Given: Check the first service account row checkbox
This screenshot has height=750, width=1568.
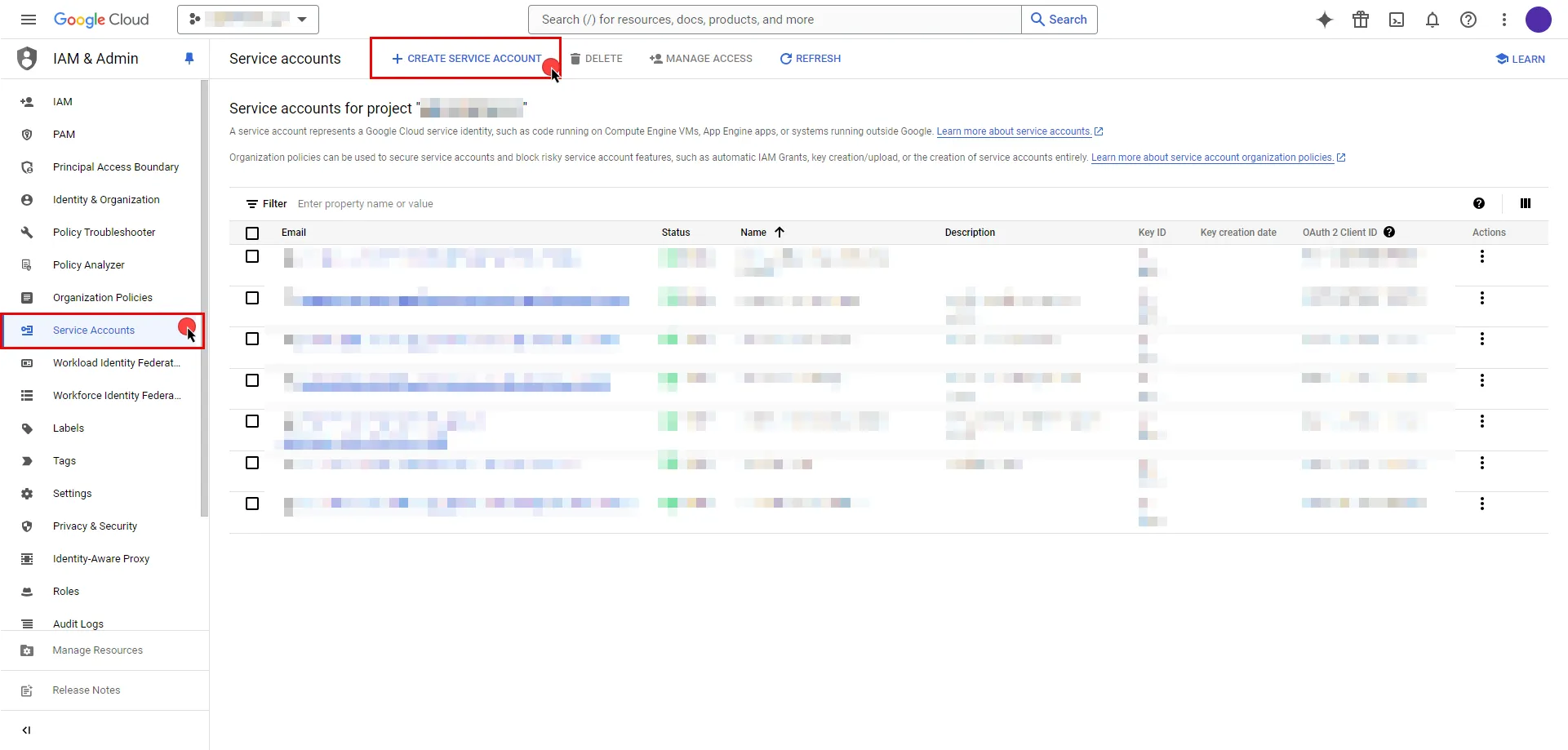Looking at the screenshot, I should pyautogui.click(x=251, y=256).
